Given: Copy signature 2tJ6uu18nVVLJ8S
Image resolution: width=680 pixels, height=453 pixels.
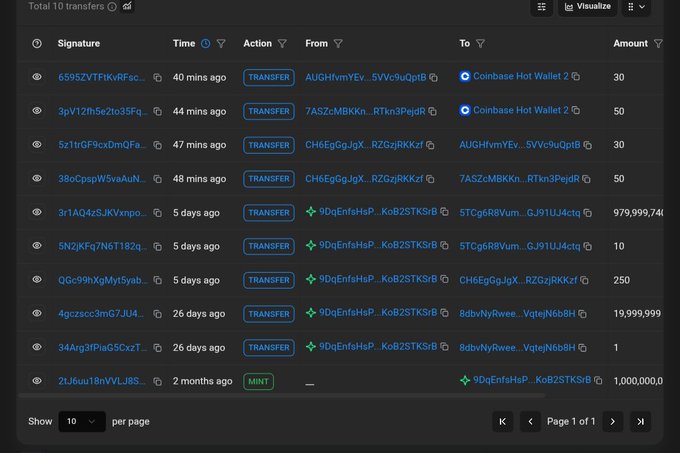Looking at the screenshot, I should (x=157, y=381).
